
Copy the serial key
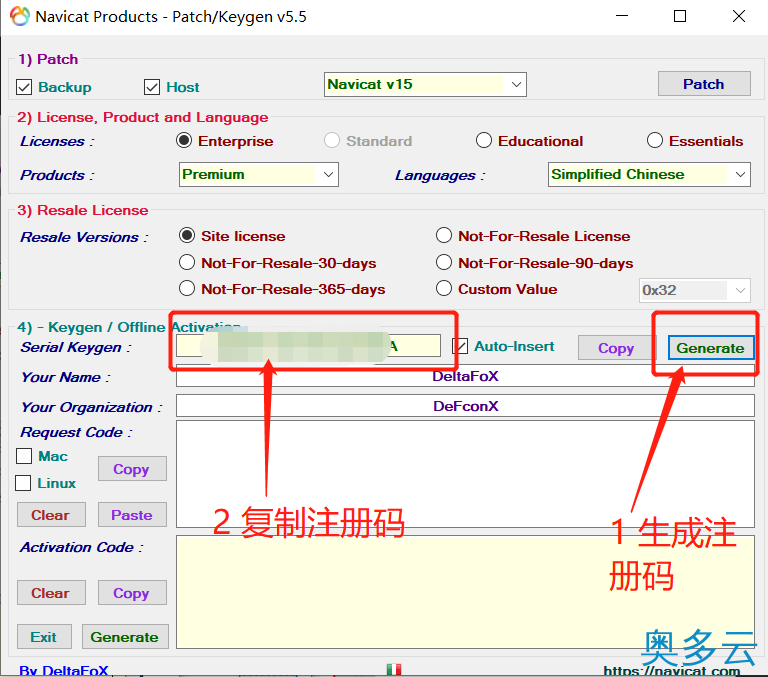[x=616, y=348]
